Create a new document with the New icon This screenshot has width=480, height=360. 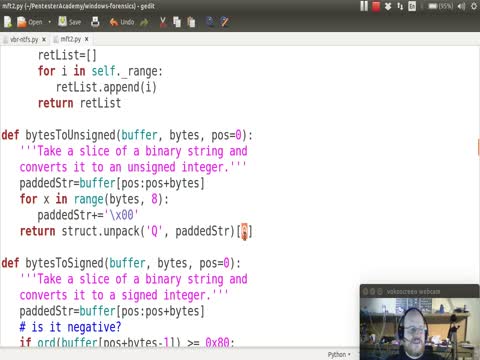click(x=8, y=22)
